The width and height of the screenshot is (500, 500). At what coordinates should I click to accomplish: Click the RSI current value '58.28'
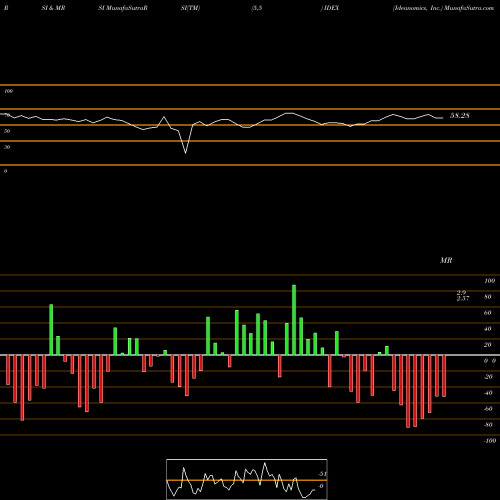pos(460,116)
